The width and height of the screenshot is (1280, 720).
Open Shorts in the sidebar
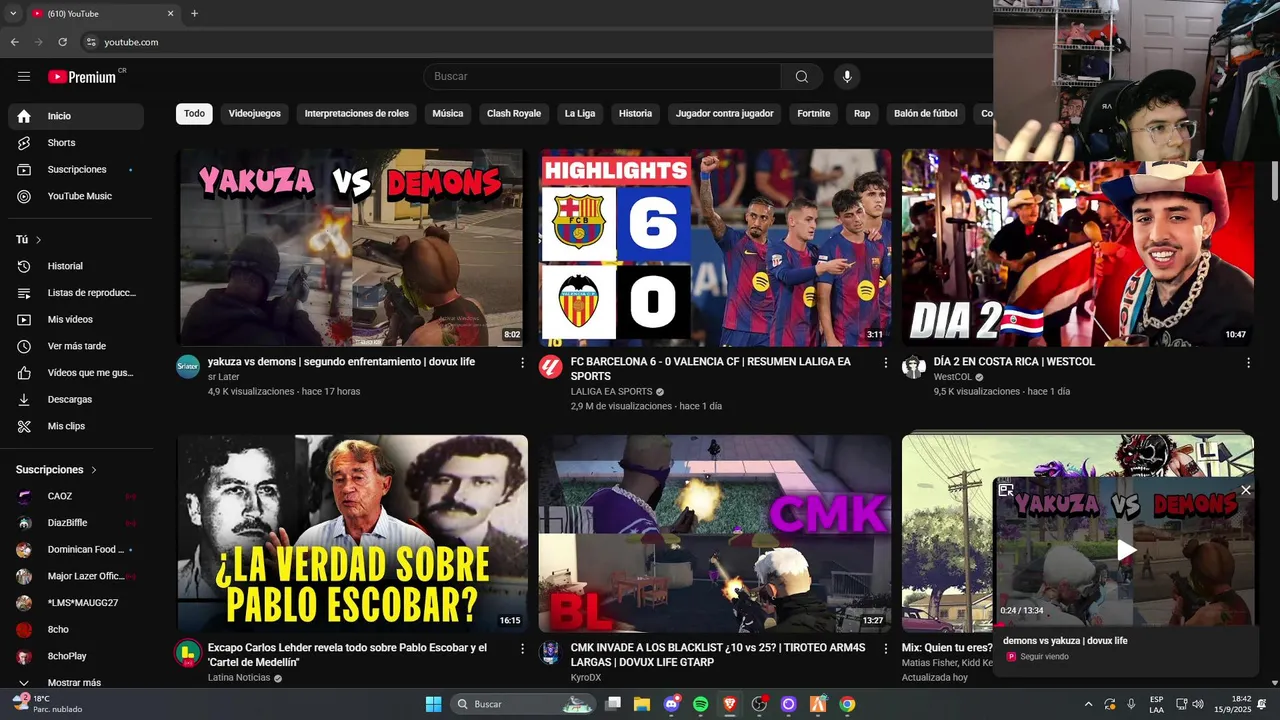pyautogui.click(x=76, y=143)
